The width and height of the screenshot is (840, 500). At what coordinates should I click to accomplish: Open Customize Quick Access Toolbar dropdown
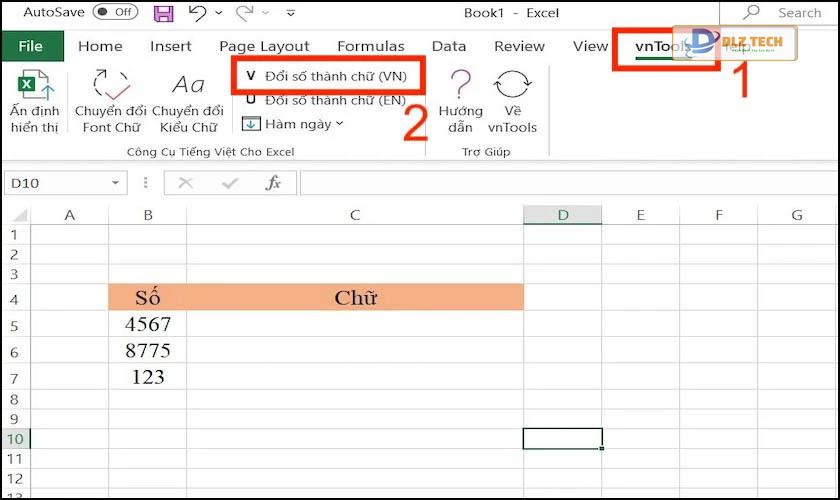point(290,13)
